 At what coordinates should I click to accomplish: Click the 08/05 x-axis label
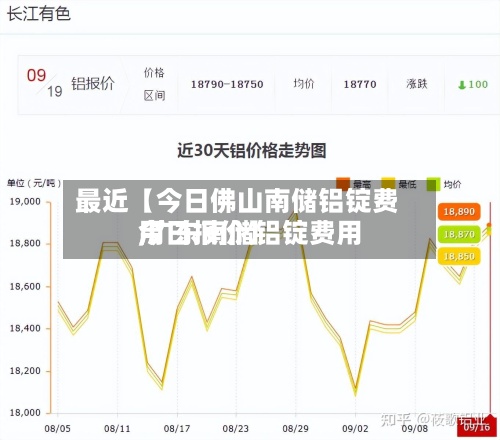(57, 428)
